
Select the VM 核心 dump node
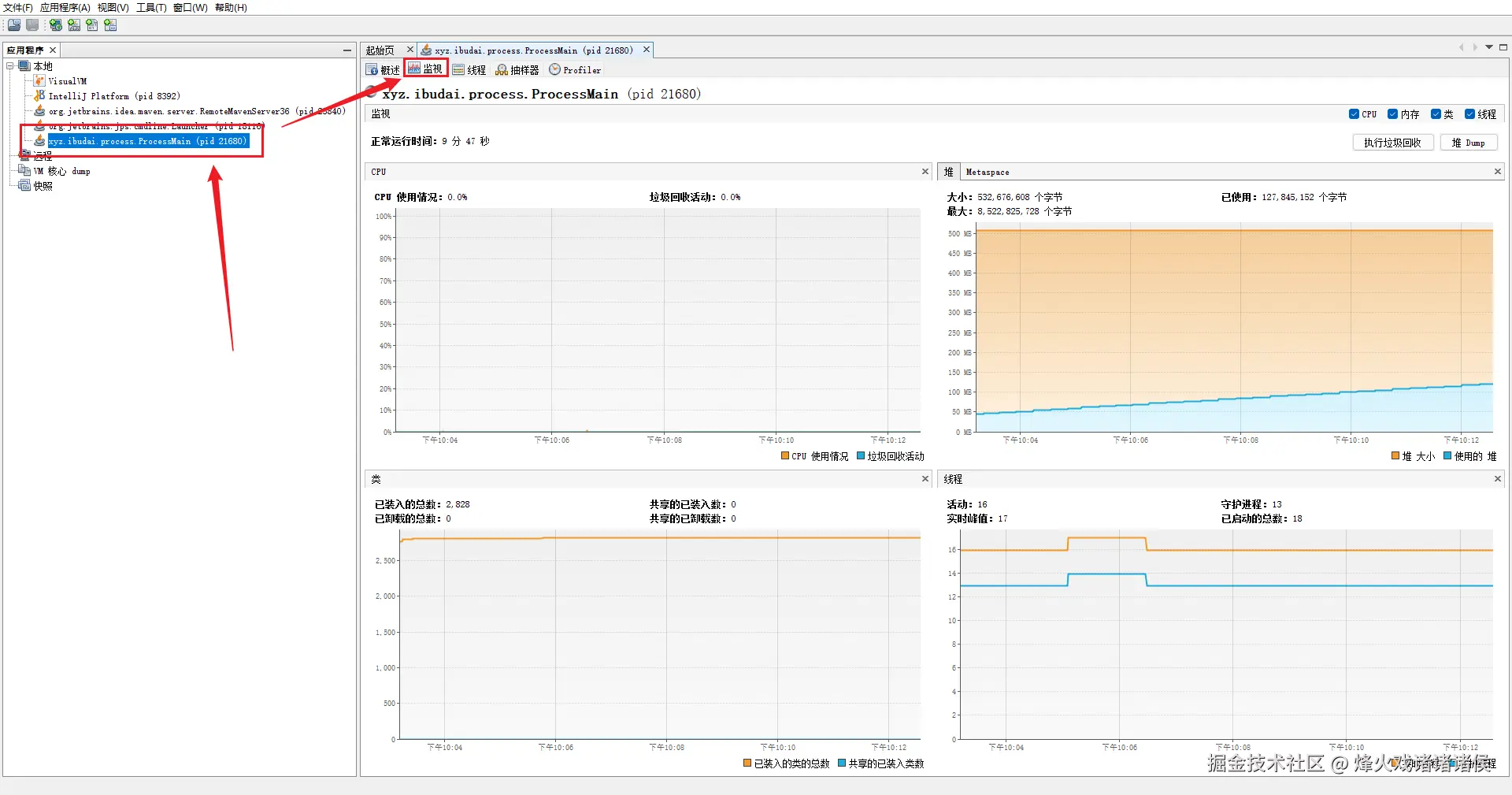tap(61, 171)
